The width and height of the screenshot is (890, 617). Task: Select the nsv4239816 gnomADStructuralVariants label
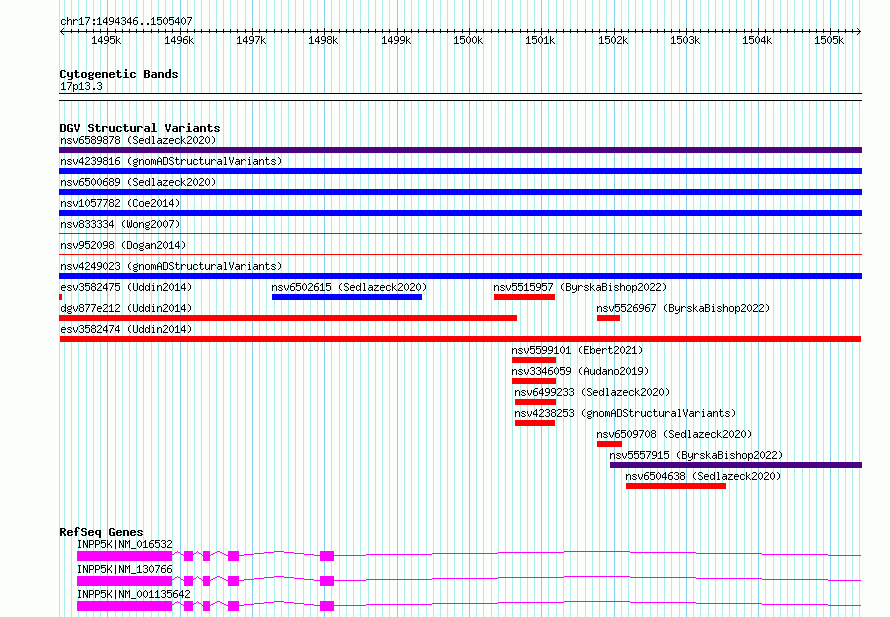(170, 161)
